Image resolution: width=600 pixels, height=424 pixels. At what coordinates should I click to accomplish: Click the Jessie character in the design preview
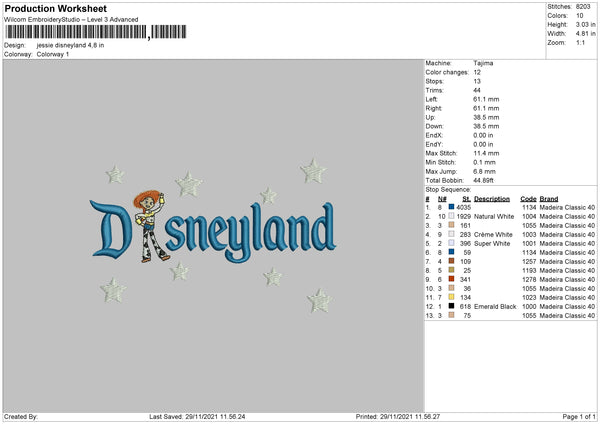coord(151,226)
